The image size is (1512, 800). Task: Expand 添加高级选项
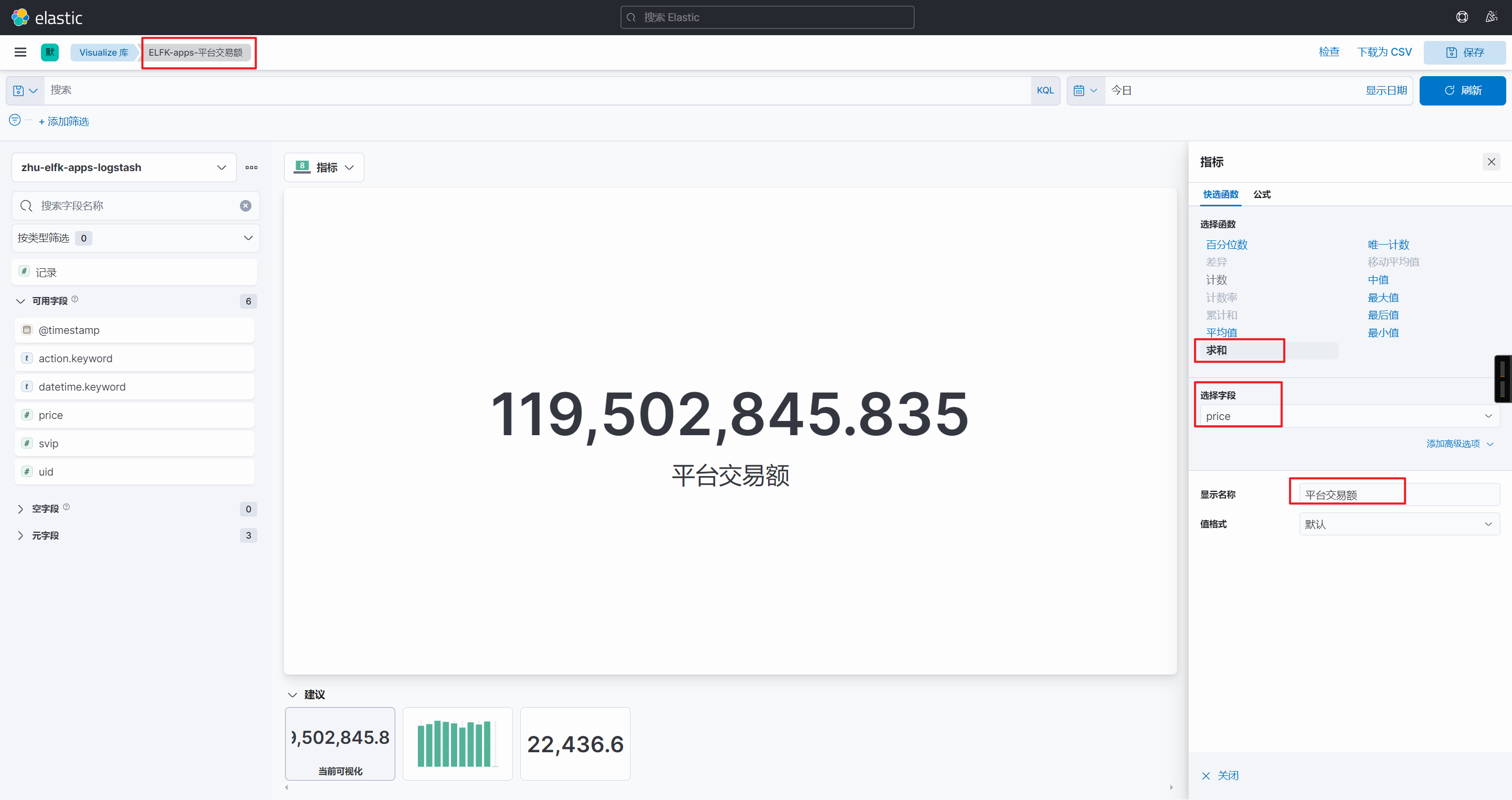pyautogui.click(x=1459, y=444)
